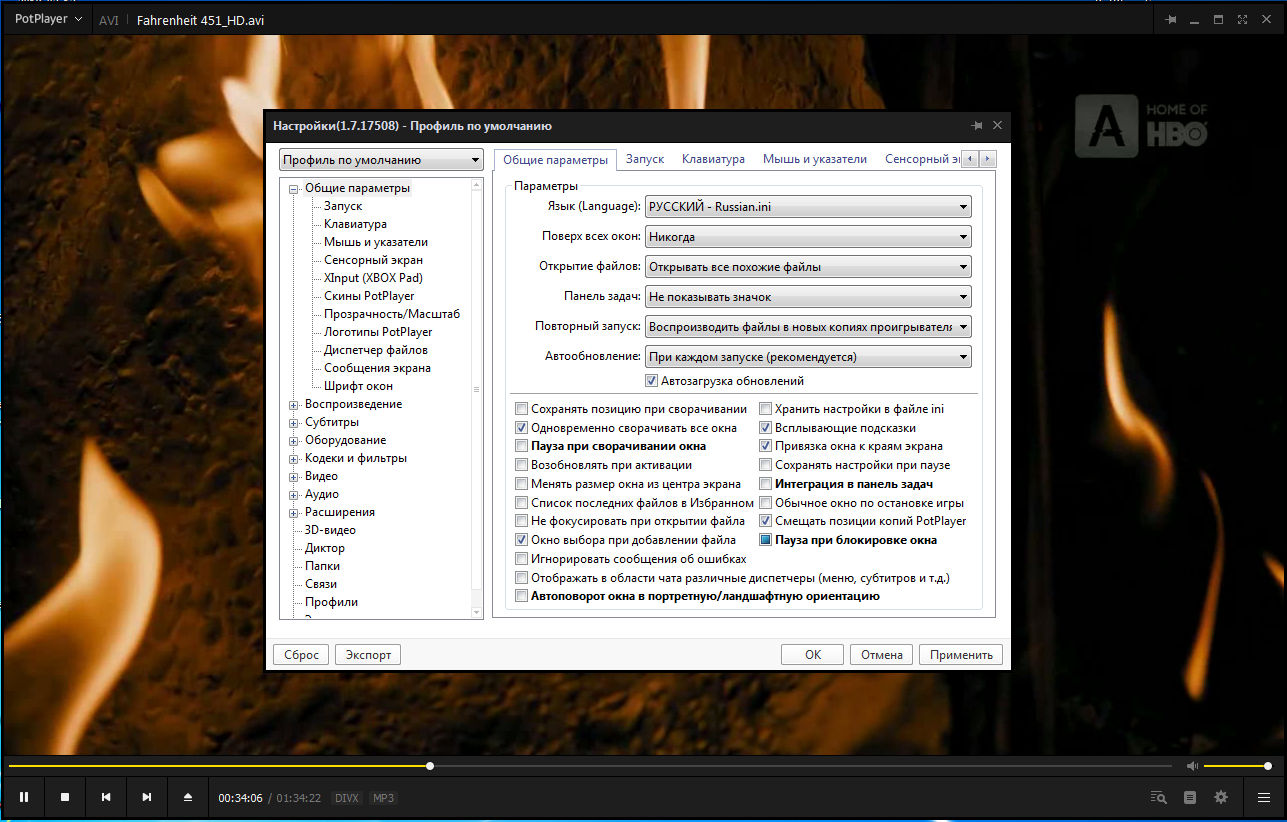This screenshot has width=1287, height=822.
Task: Click the settings tree vertical scrollbar
Action: tap(476, 398)
